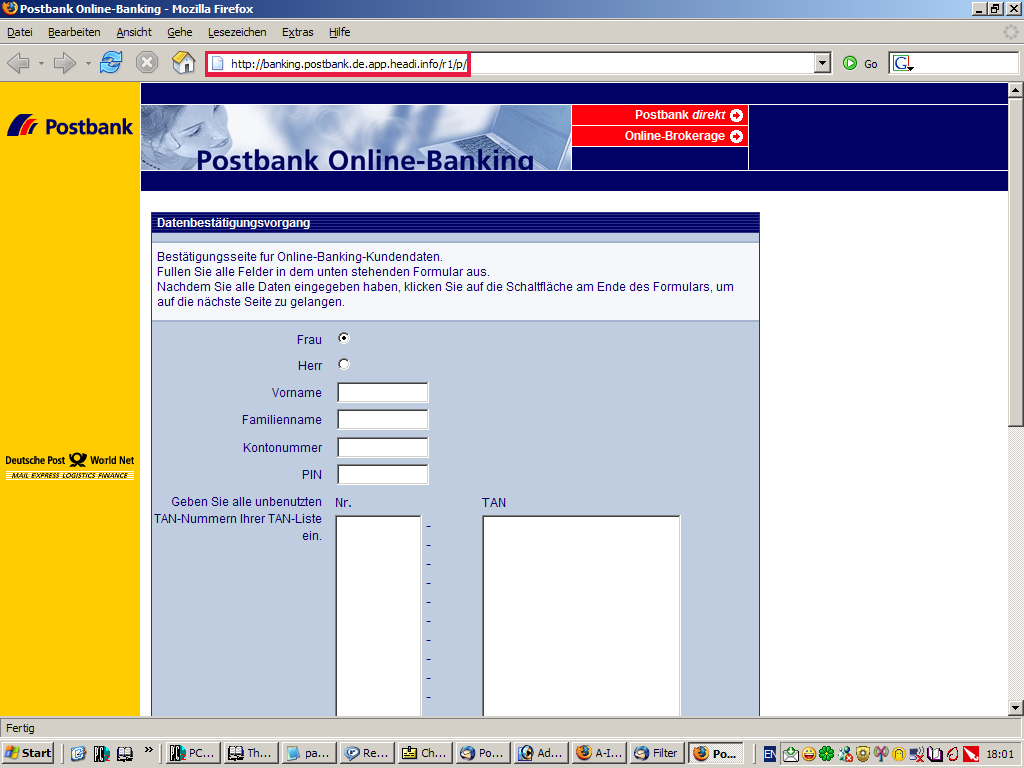The height and width of the screenshot is (768, 1024).
Task: Follow the Online-Brokerage link
Action: (x=675, y=136)
